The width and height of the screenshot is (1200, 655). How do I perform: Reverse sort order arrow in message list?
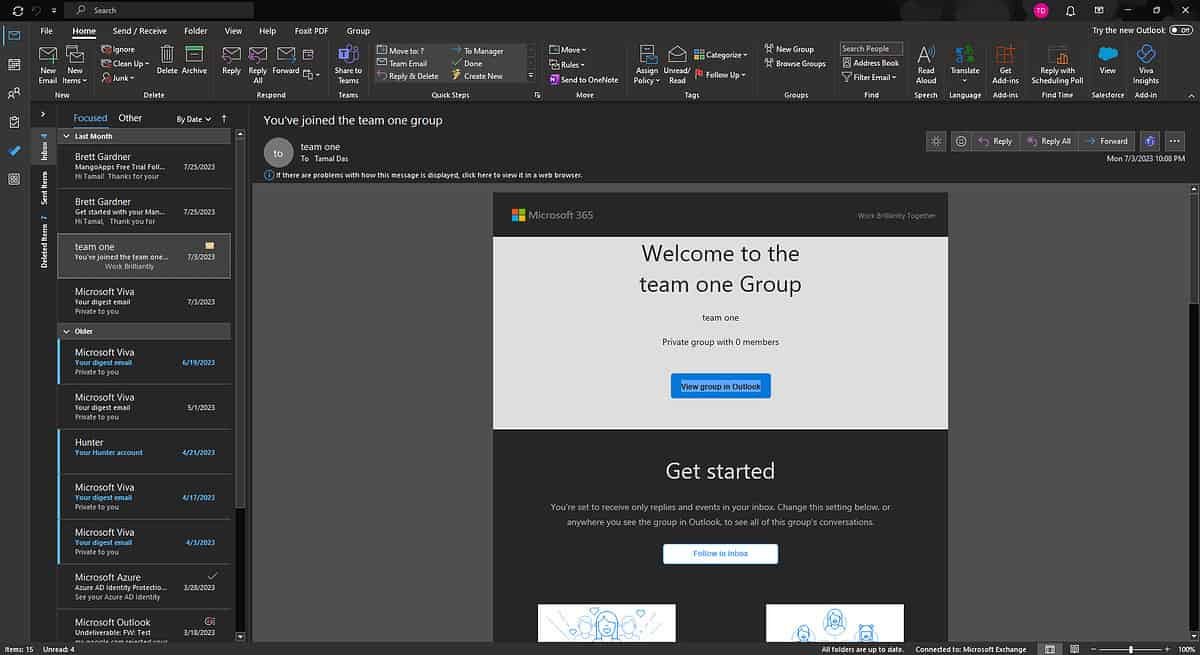[224, 118]
